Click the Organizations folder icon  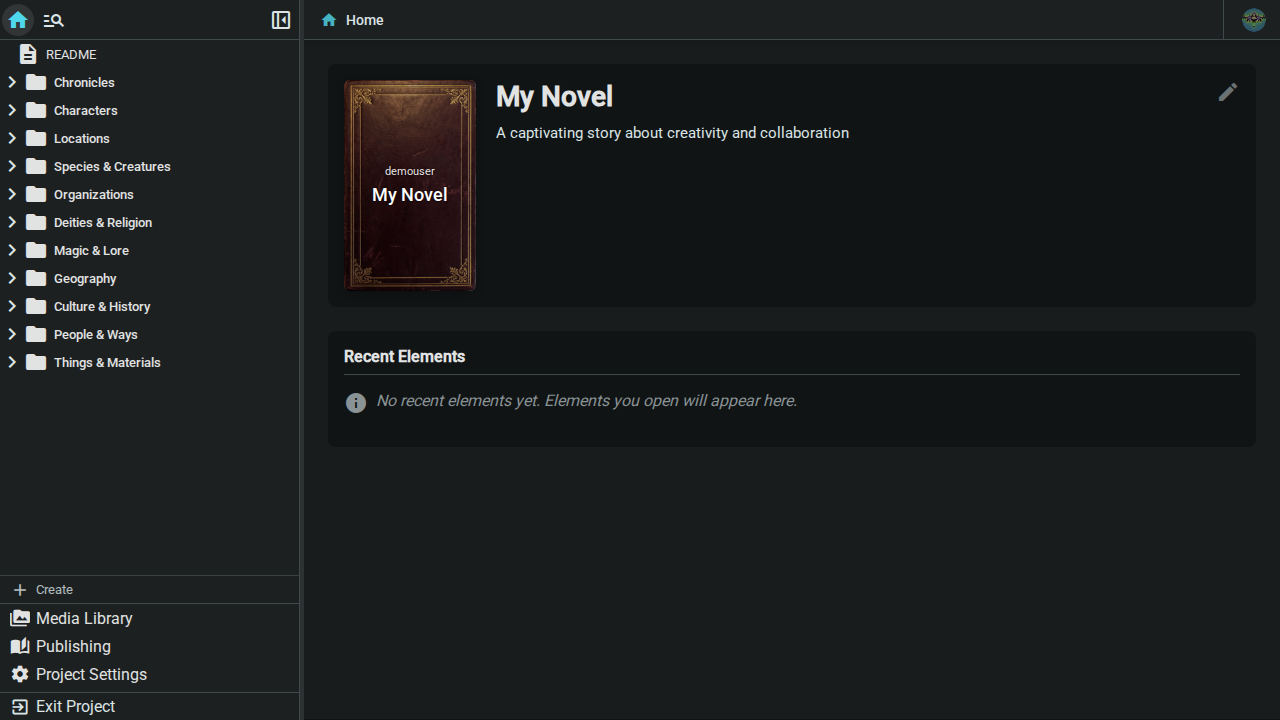pyautogui.click(x=36, y=194)
